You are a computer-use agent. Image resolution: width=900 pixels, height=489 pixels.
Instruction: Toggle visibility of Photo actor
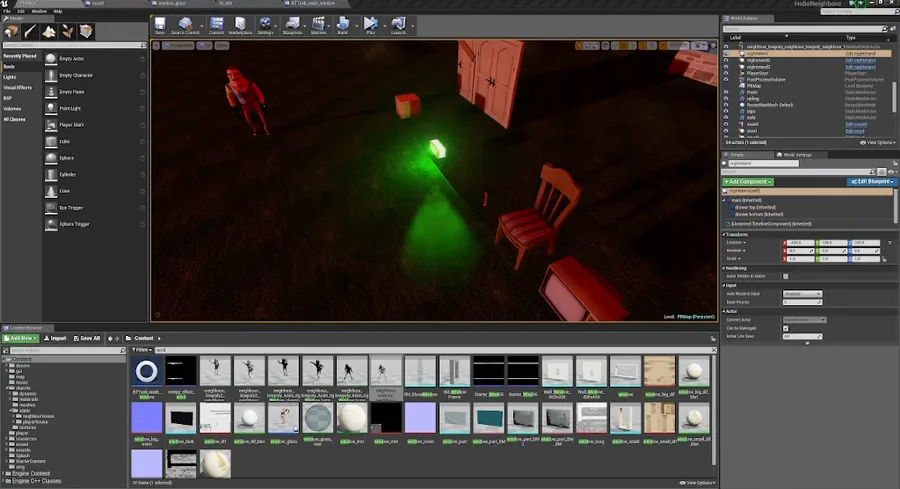coord(726,92)
